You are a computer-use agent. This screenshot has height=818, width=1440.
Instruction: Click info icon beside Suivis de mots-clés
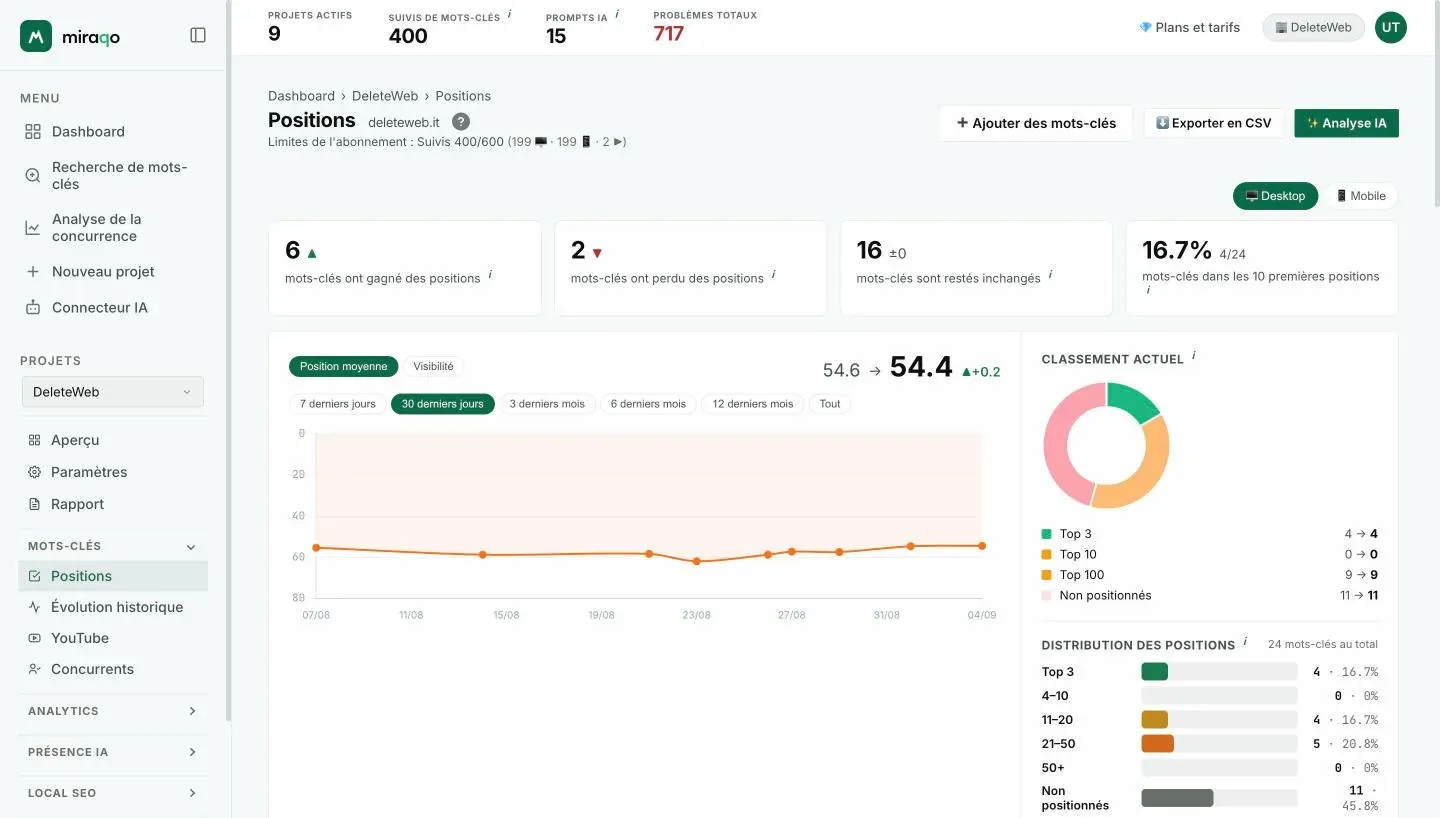pyautogui.click(x=509, y=14)
